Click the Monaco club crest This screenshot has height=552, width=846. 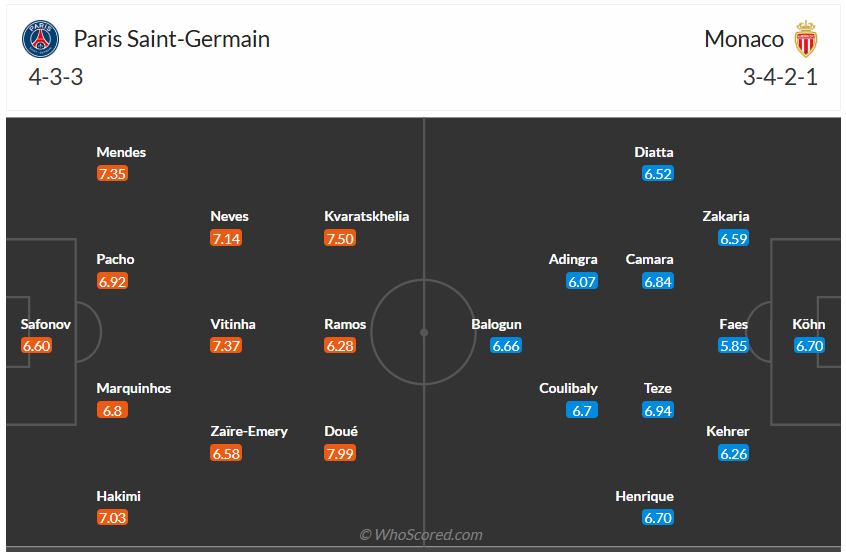click(x=805, y=40)
